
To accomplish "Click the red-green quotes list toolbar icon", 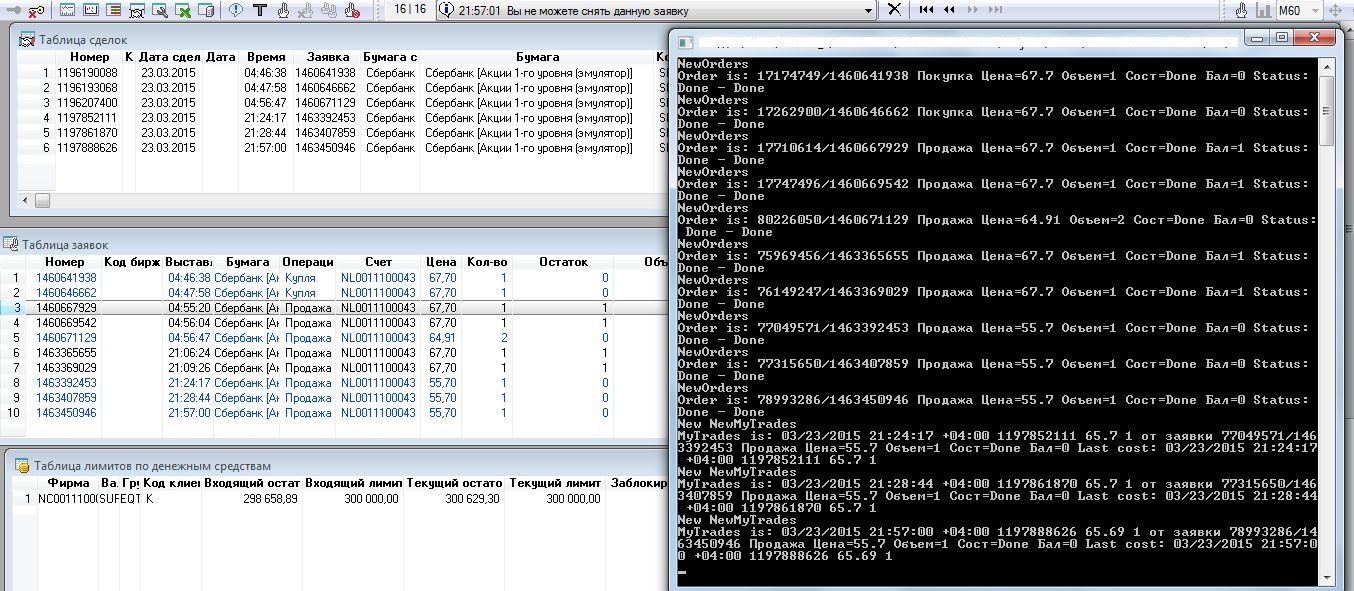I will (113, 11).
